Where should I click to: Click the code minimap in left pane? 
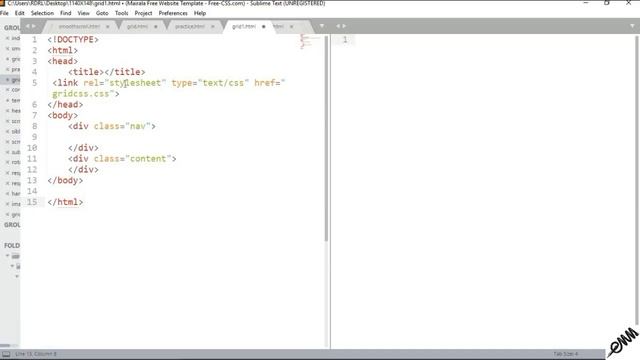click(309, 42)
